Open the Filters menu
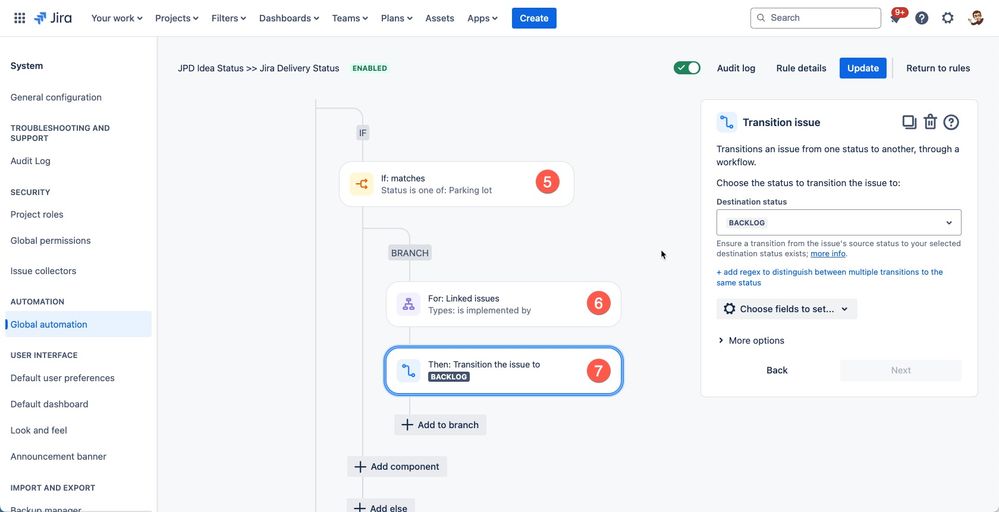Viewport: 999px width, 512px height. pos(229,18)
